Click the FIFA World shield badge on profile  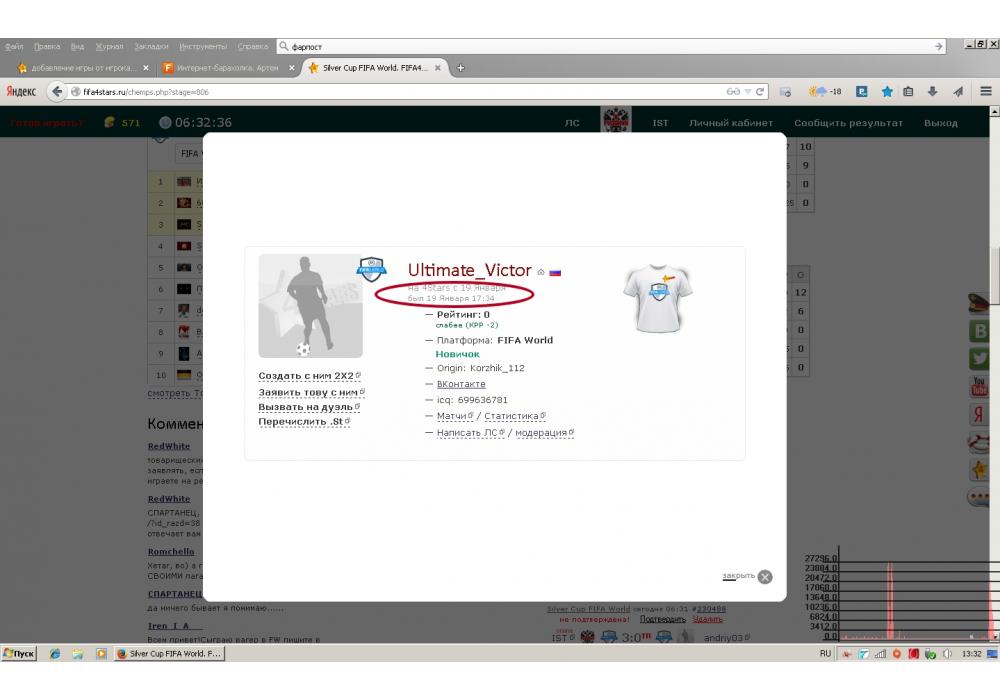(x=372, y=269)
